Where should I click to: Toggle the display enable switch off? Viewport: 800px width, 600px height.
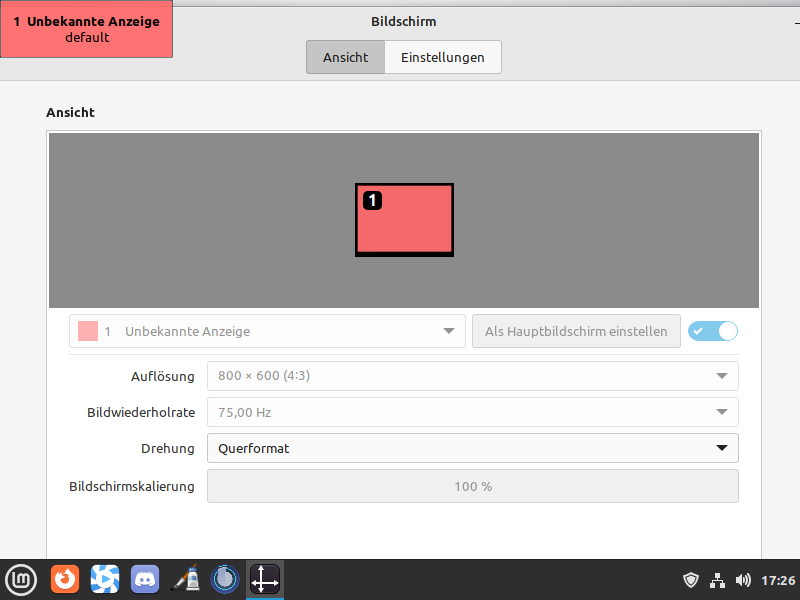point(713,331)
